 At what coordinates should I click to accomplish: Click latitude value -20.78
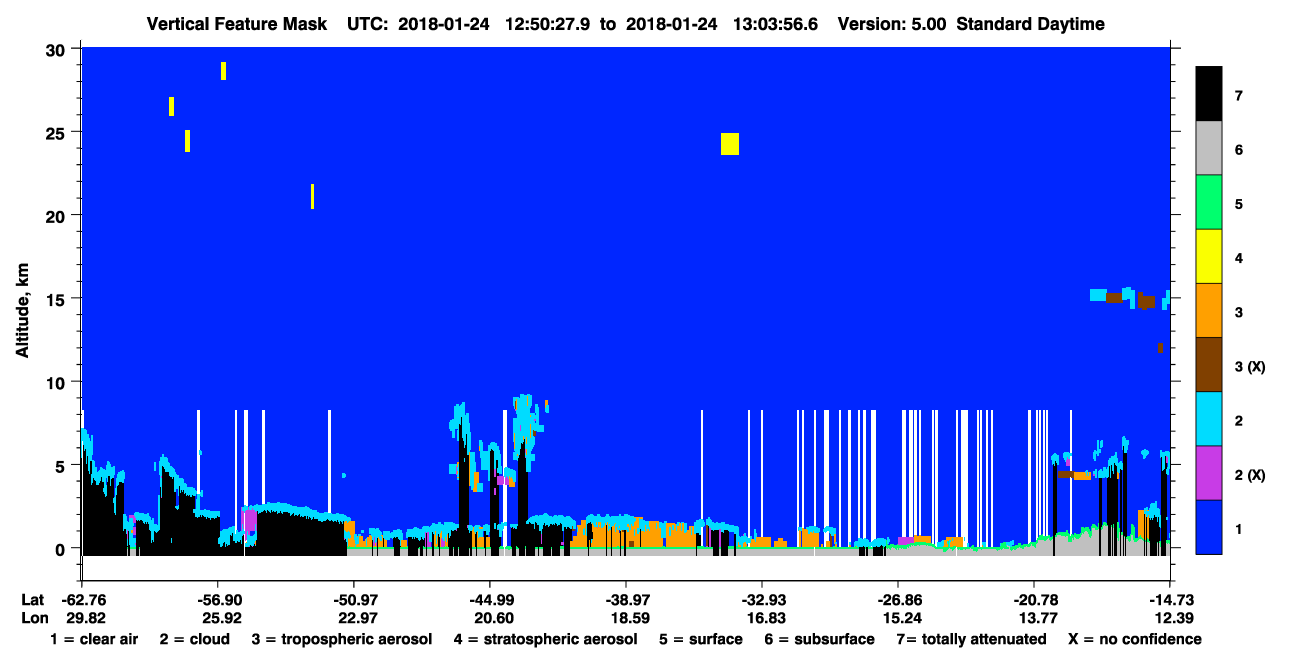click(1034, 600)
